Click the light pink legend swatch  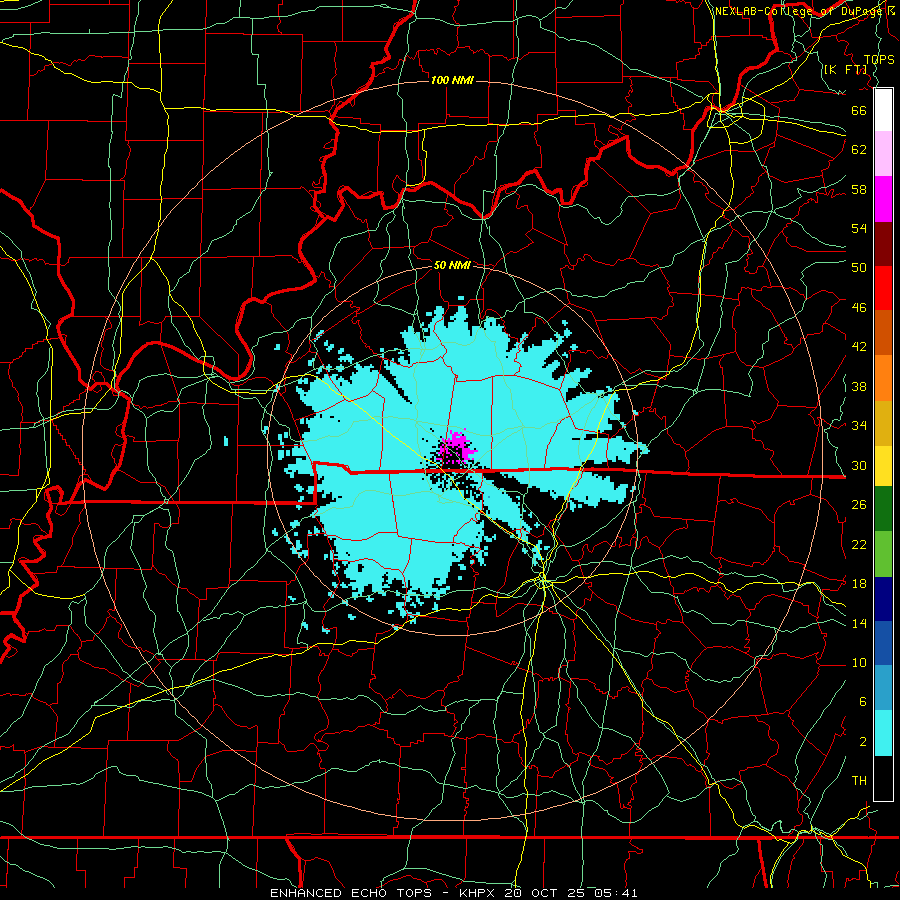(883, 154)
